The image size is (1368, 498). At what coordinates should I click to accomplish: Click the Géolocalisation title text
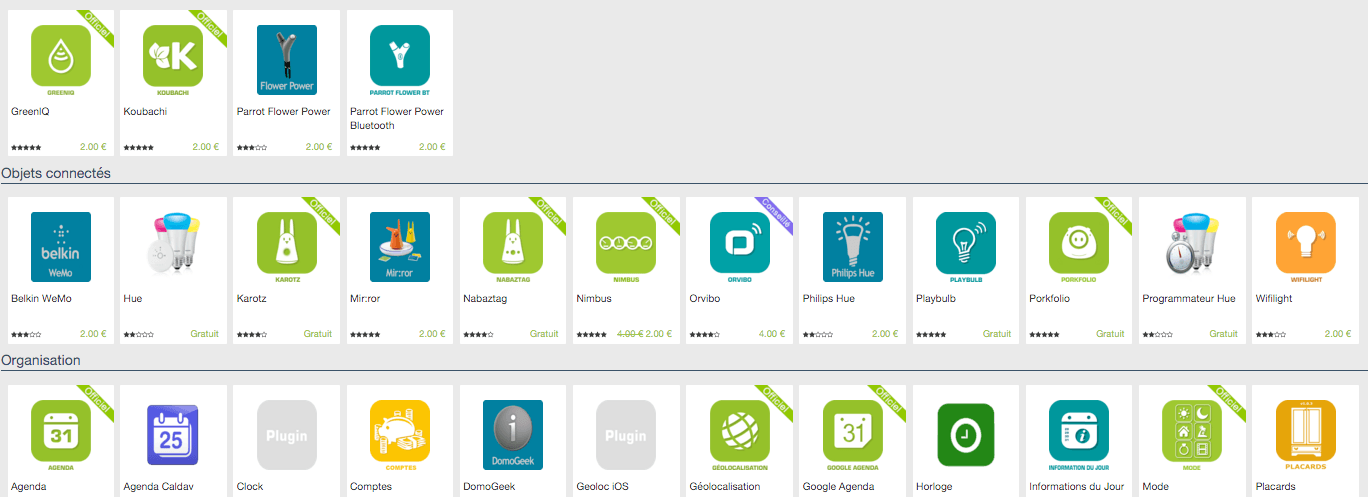pyautogui.click(x=725, y=487)
